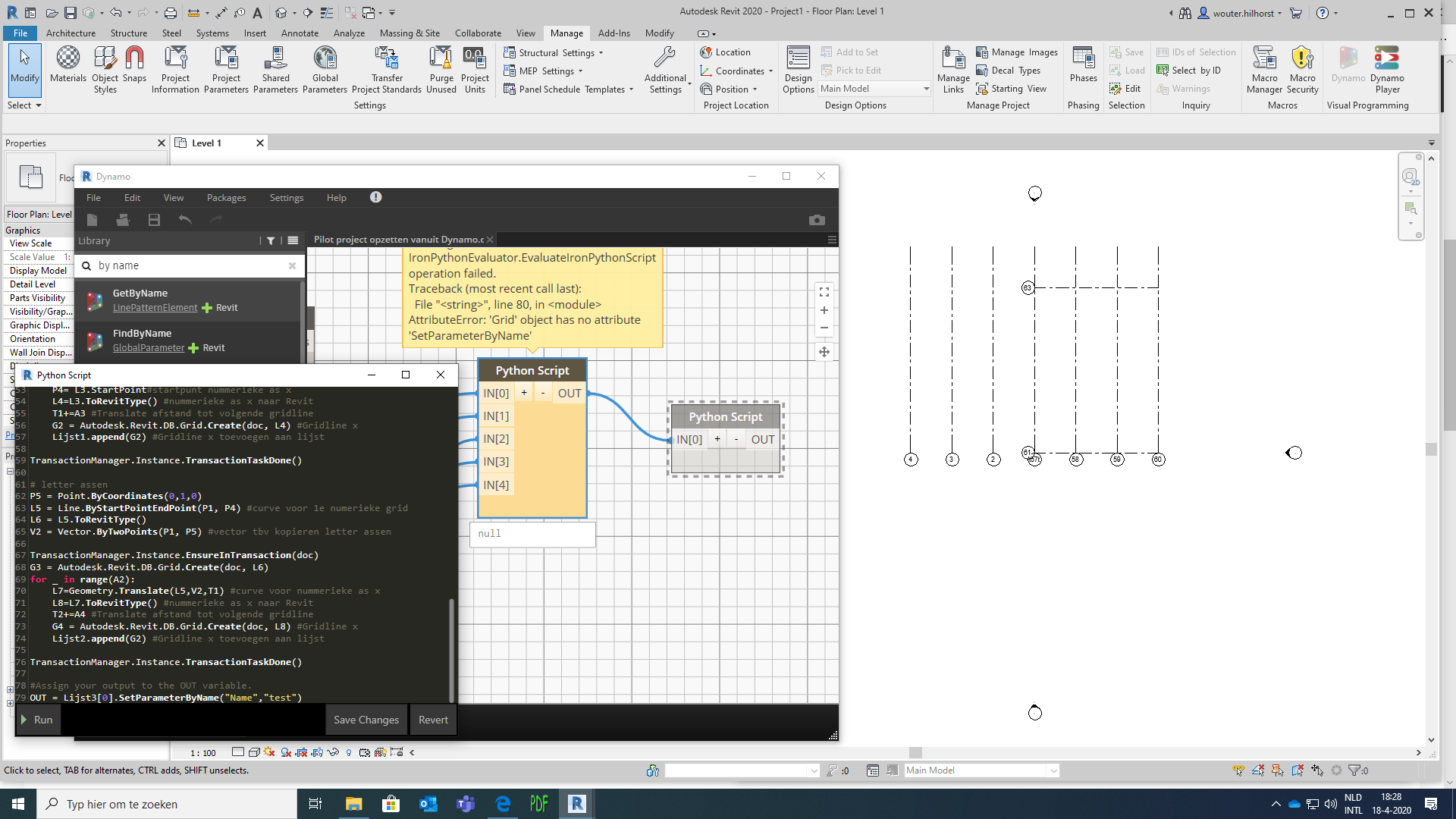Expand Structural Settings dropdown
Screen dimensions: 1456x819
tap(601, 53)
